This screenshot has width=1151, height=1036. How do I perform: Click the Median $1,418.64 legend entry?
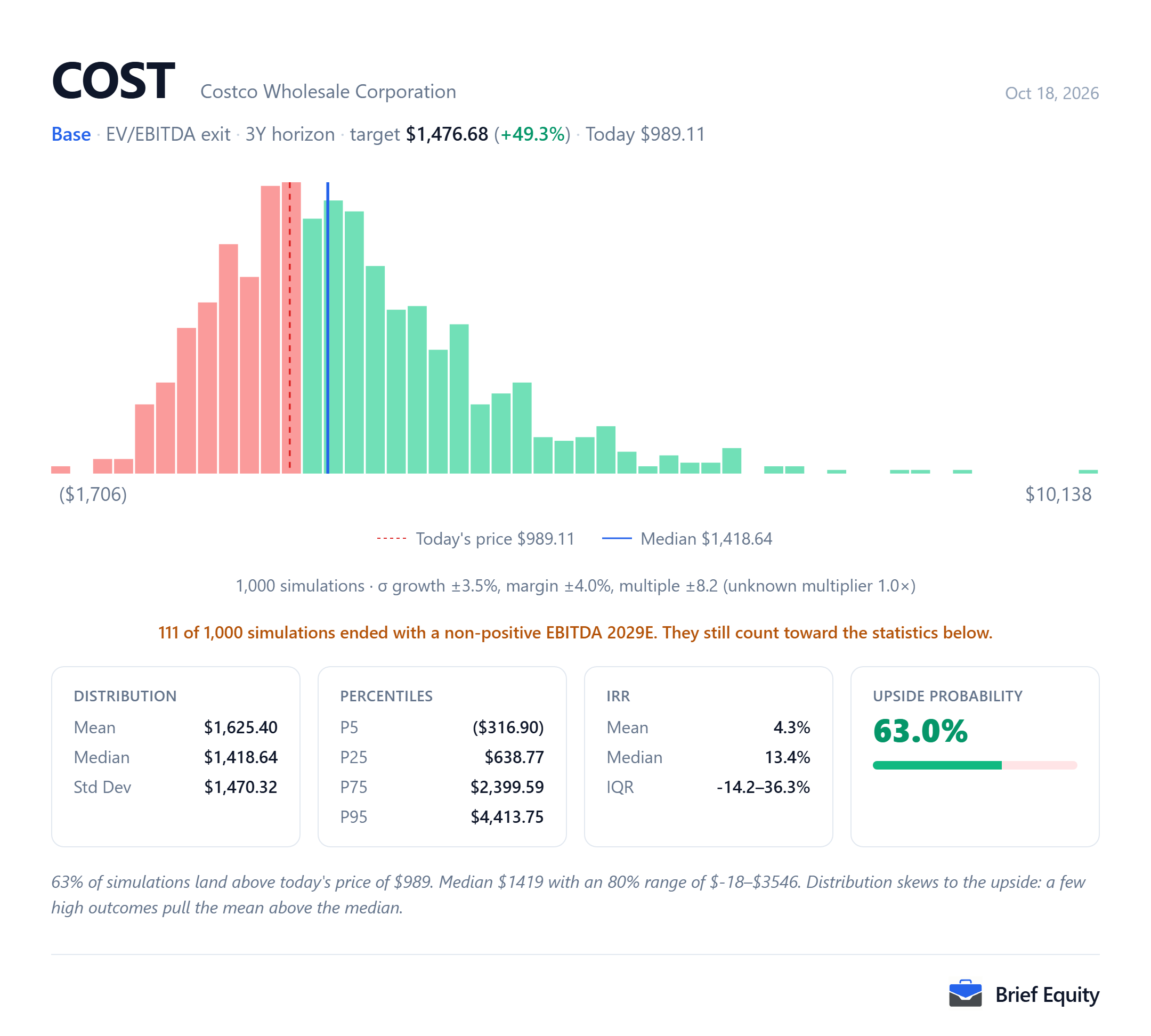tap(686, 538)
